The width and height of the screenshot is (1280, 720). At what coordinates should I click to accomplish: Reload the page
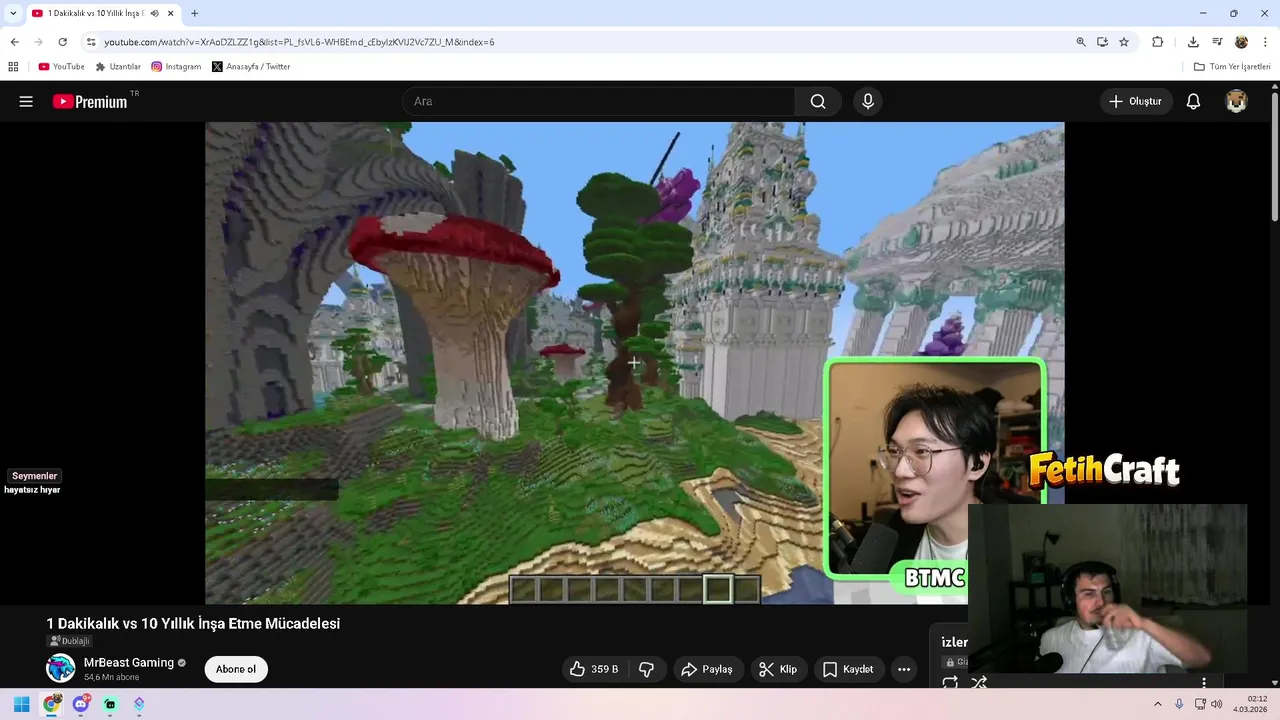tap(62, 42)
